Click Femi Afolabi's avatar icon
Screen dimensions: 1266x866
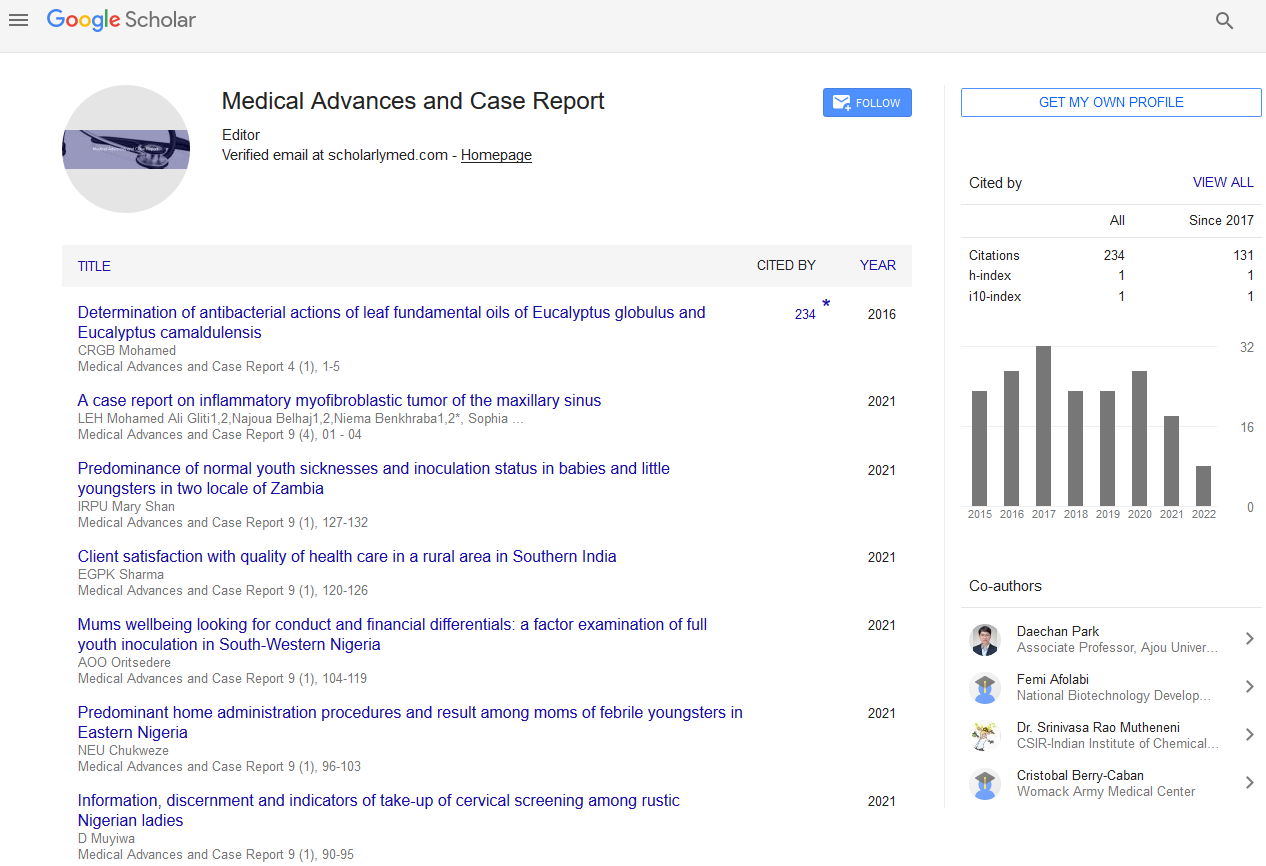(985, 688)
